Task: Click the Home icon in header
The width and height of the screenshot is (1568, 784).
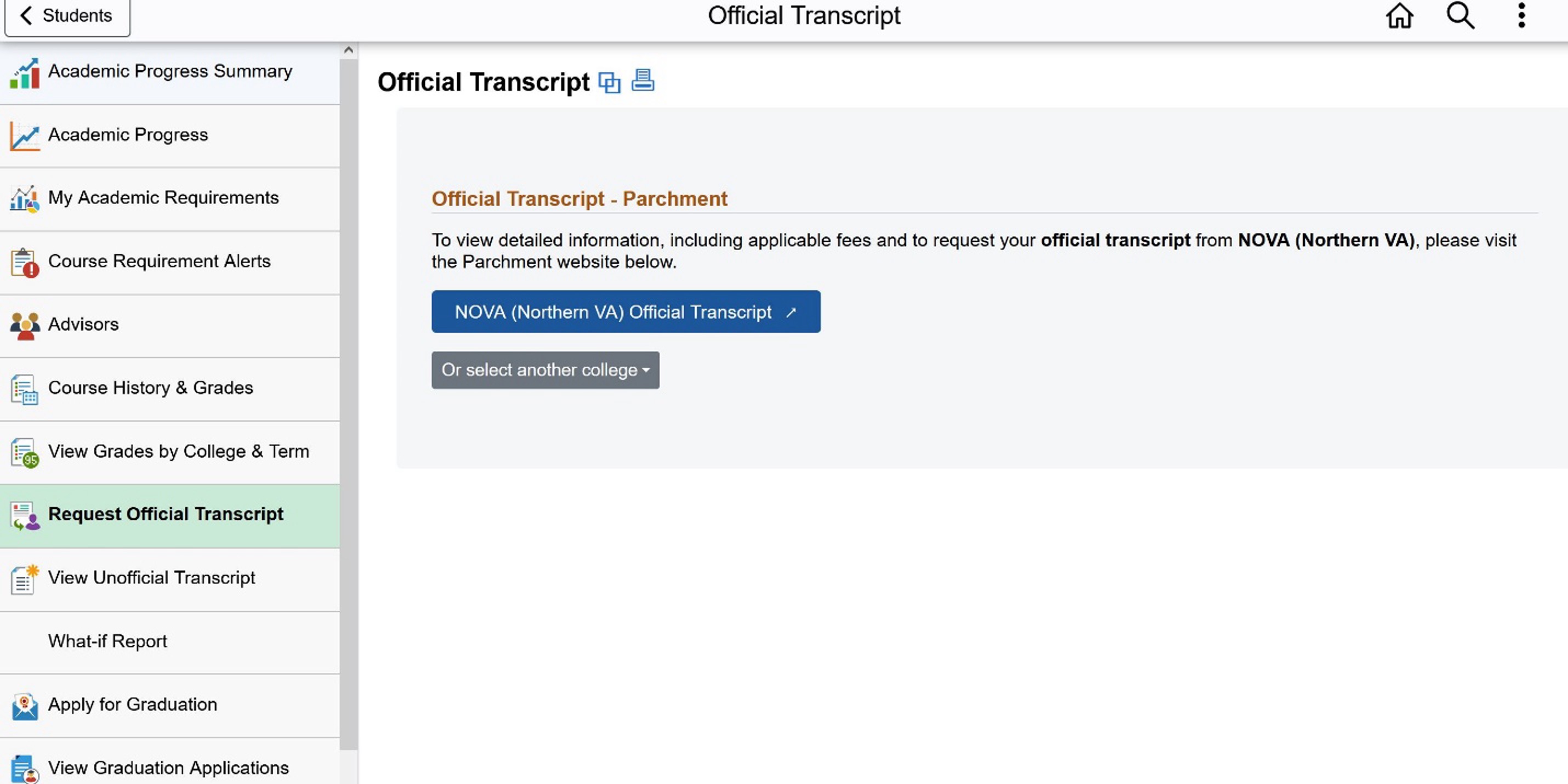Action: (x=1399, y=16)
